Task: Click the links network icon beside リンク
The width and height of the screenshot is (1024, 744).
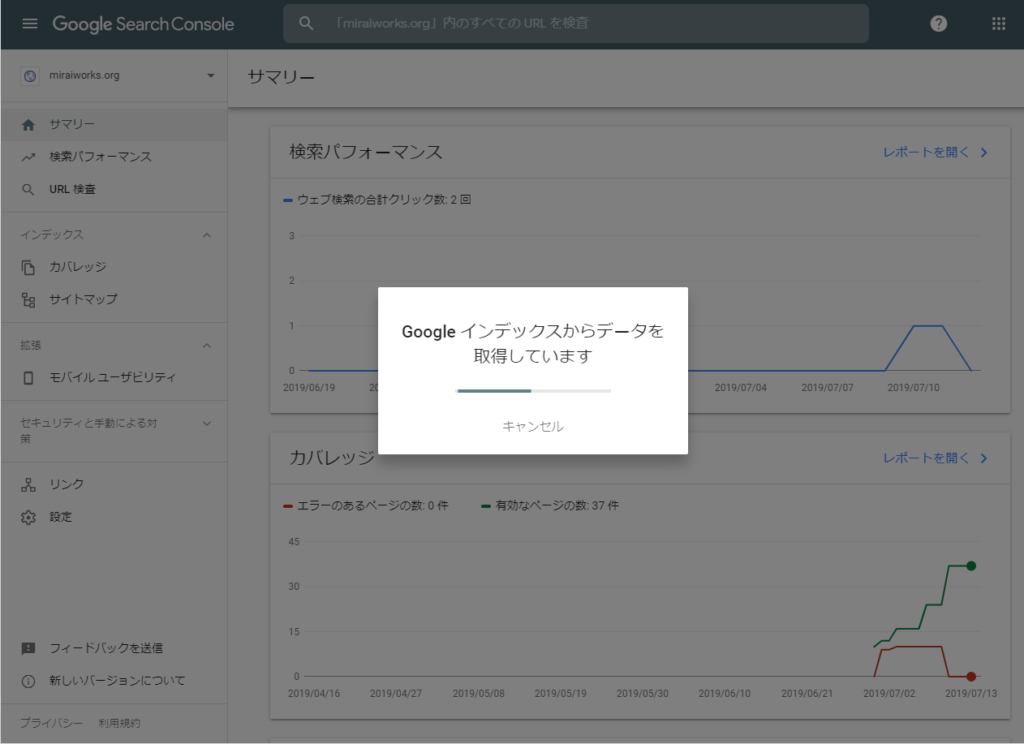Action: coord(28,485)
